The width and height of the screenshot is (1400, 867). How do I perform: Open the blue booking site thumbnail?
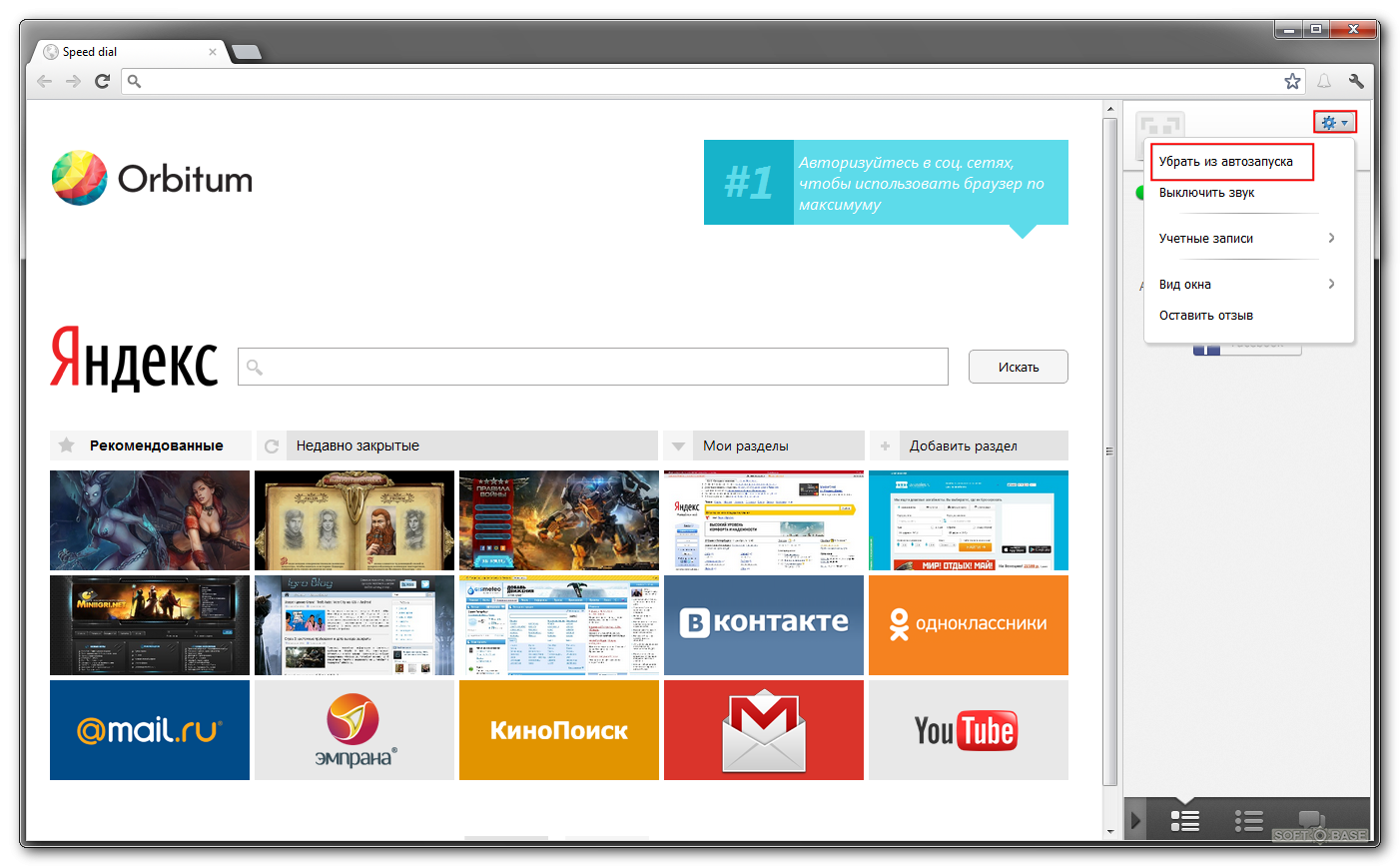click(969, 520)
